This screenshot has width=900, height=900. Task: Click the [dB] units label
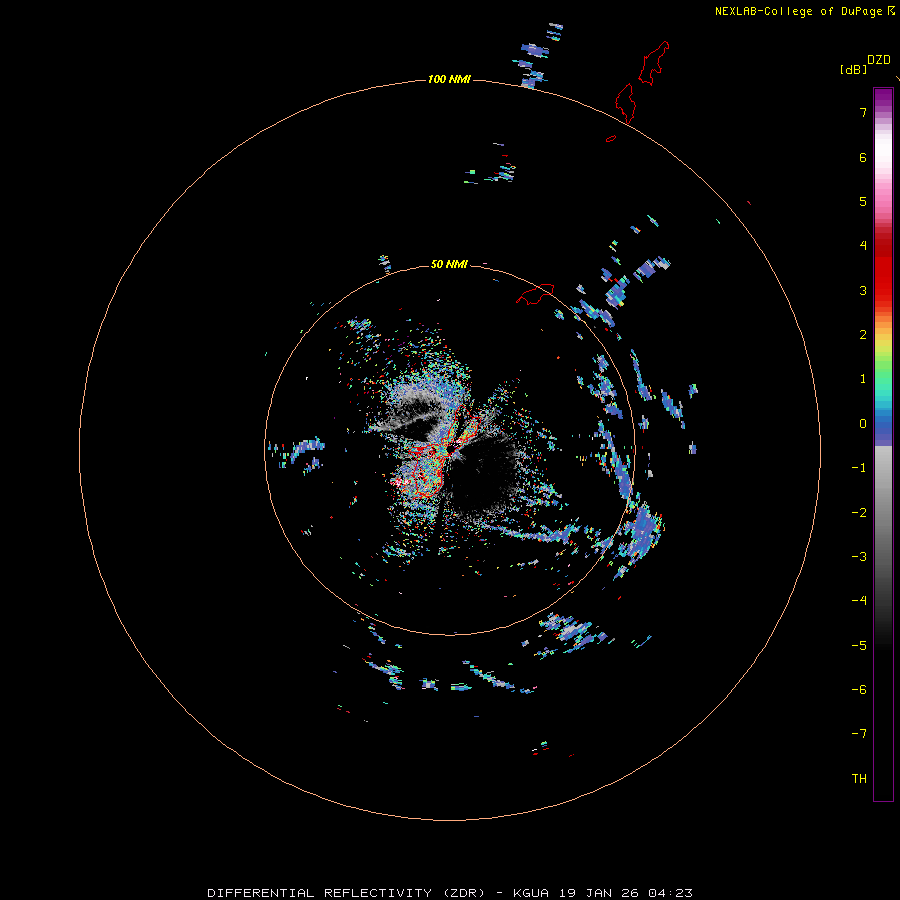(x=854, y=70)
